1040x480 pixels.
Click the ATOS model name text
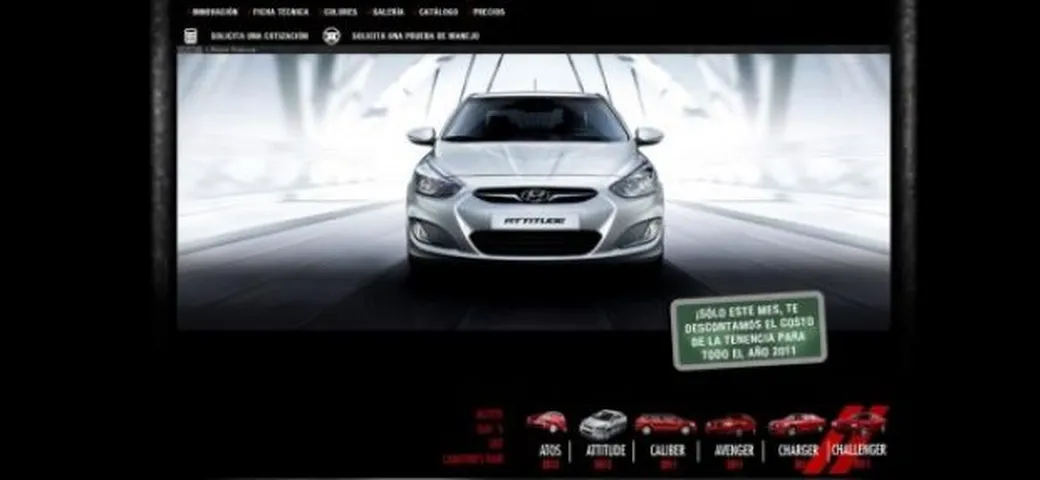coord(550,450)
